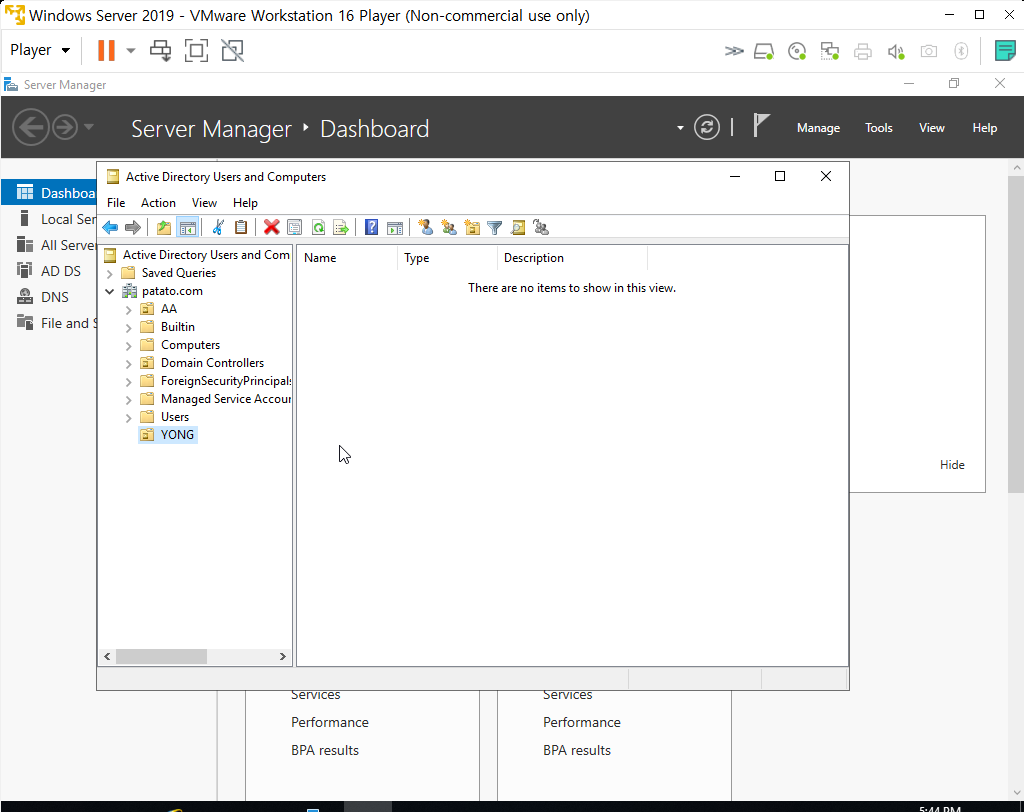
Task: Click the Notifications flag icon
Action: [x=760, y=125]
